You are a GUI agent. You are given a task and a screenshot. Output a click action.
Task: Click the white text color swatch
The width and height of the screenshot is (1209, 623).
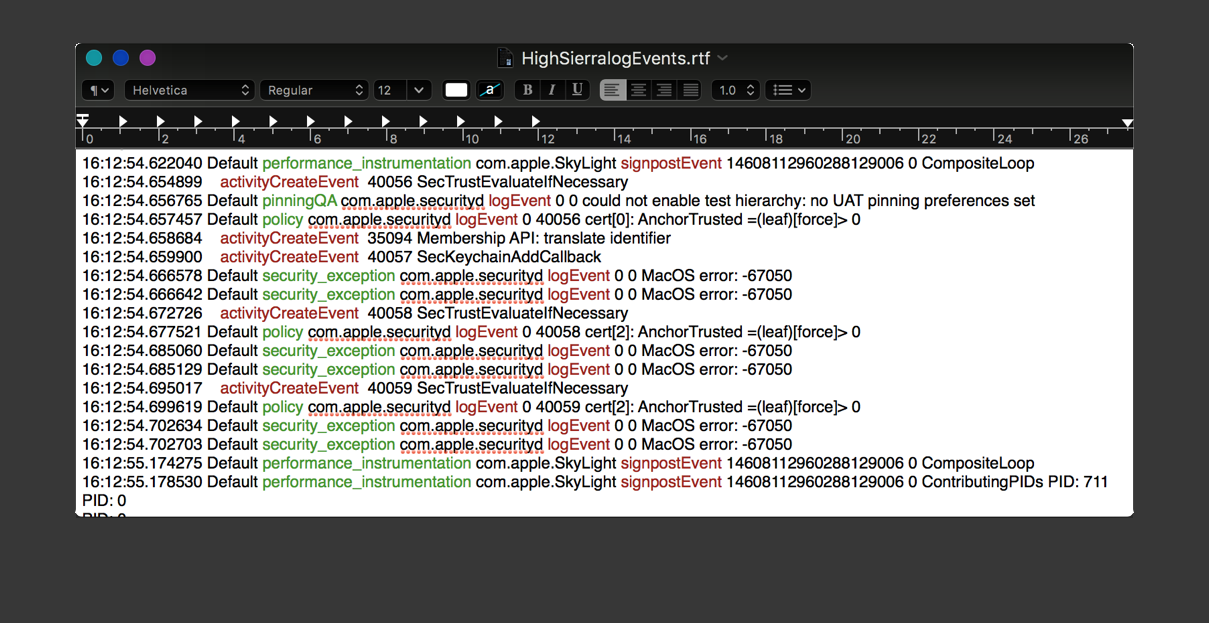pos(456,90)
